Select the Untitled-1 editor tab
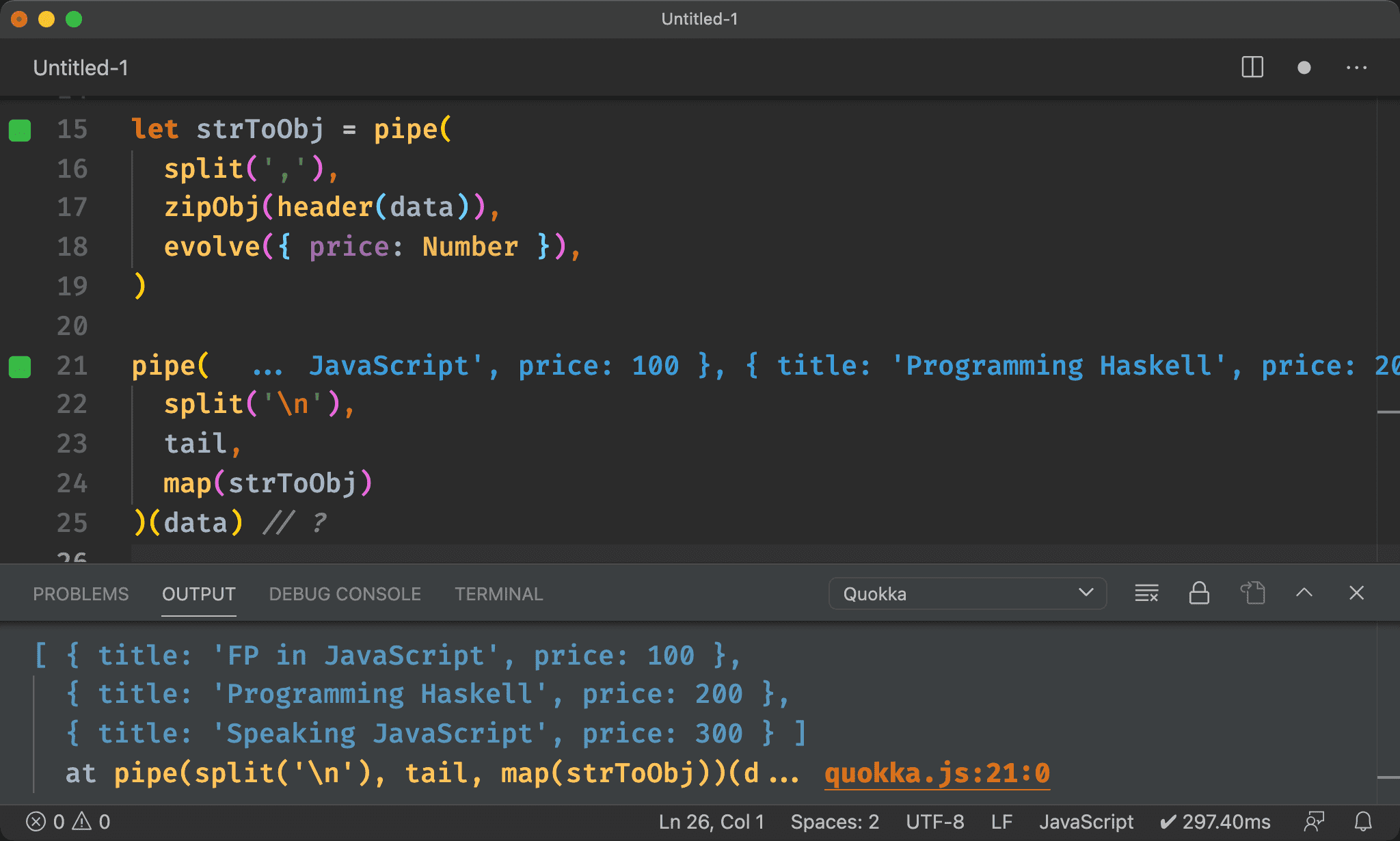Viewport: 1400px width, 841px height. [x=81, y=68]
